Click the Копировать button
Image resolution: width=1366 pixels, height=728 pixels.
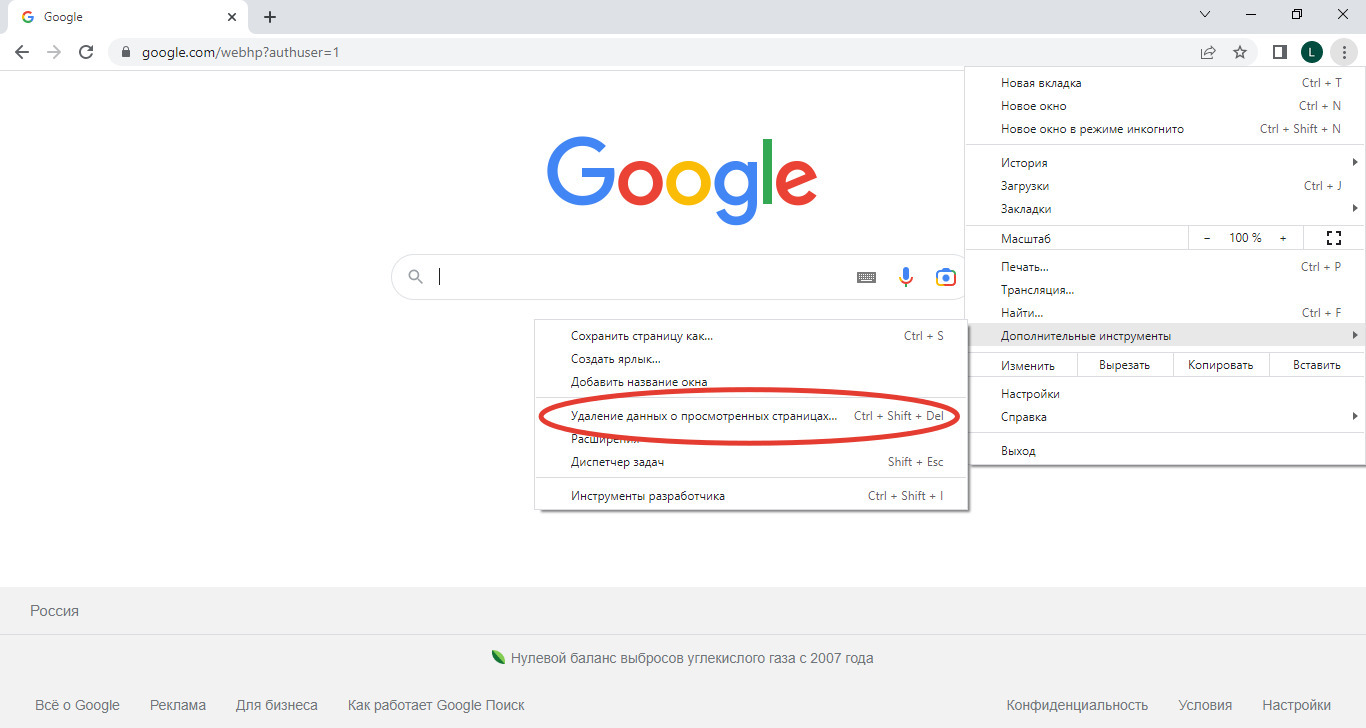[1220, 365]
